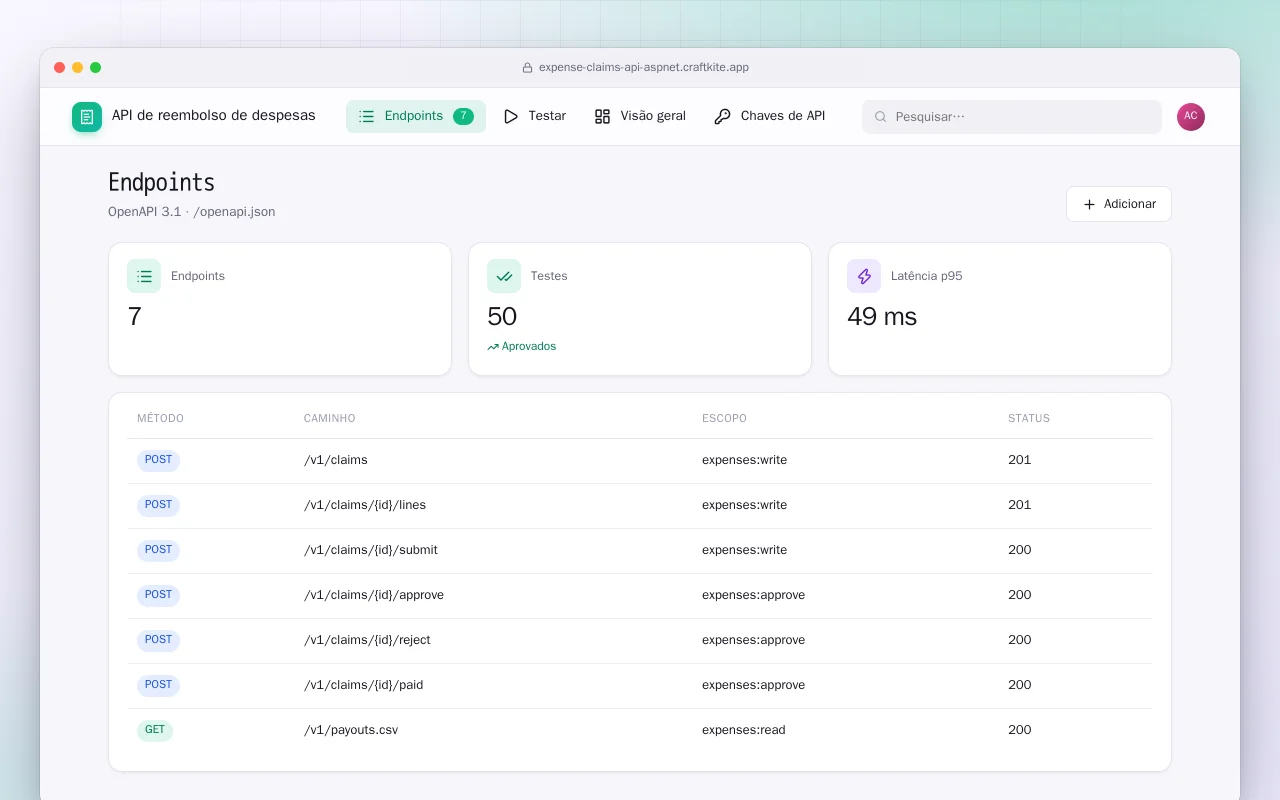
Task: Open the AC user avatar
Action: pos(1191,117)
